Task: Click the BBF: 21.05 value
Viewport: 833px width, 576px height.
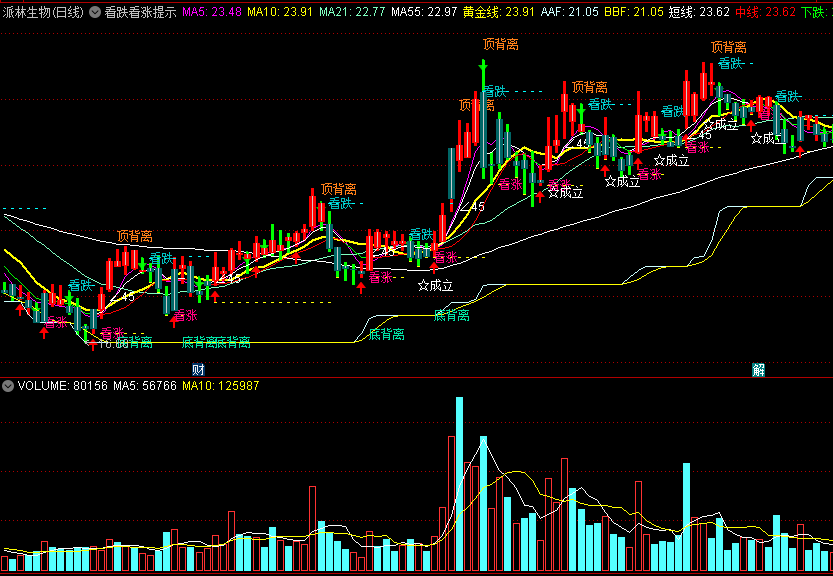Action: coord(634,12)
